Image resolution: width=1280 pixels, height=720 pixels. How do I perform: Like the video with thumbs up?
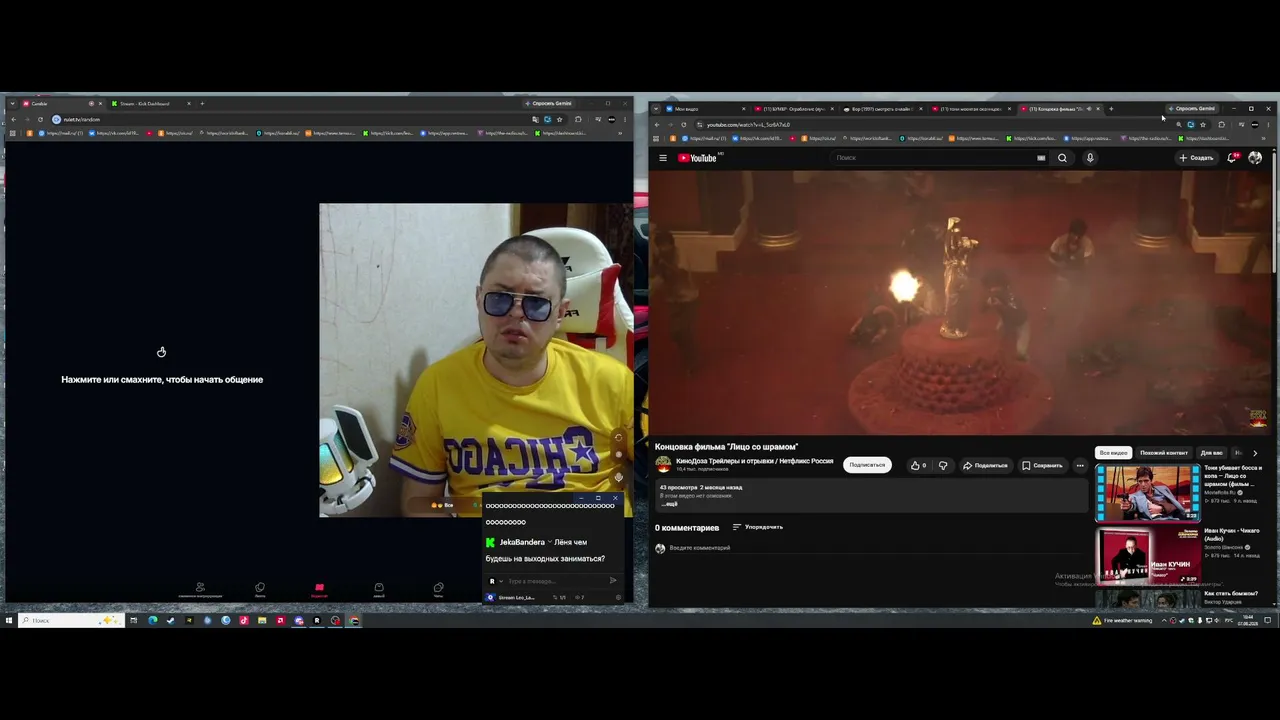pos(918,465)
